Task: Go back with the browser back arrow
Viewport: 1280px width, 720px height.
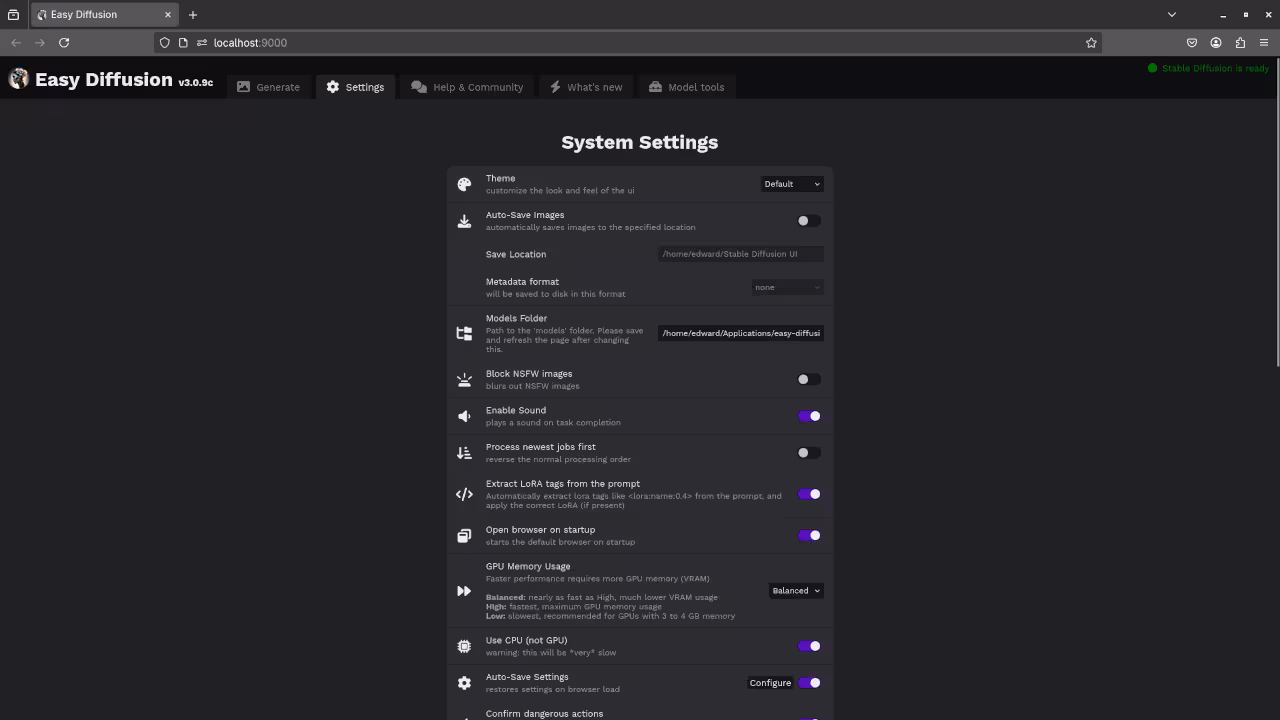Action: [16, 42]
